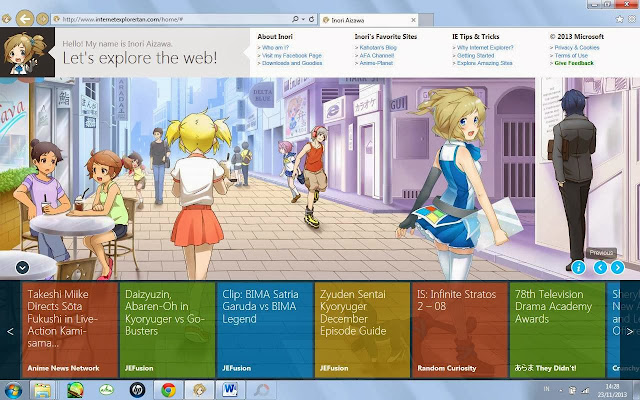Click the Inori IE window taskbar button
The width and height of the screenshot is (640, 400).
[x=199, y=390]
